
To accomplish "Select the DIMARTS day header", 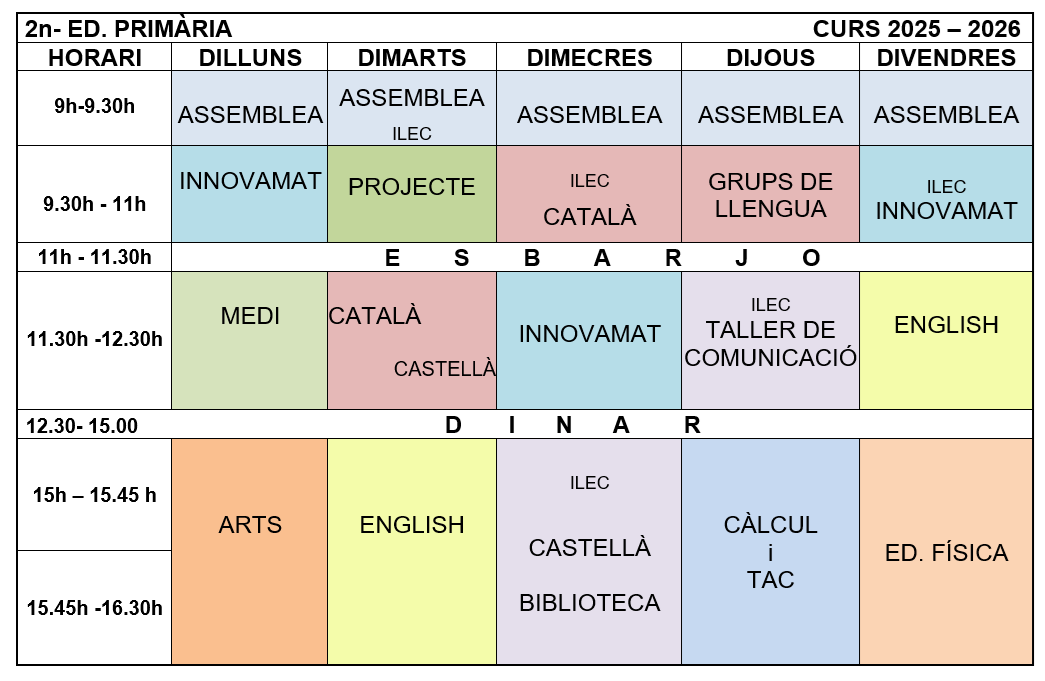I will pyautogui.click(x=412, y=58).
